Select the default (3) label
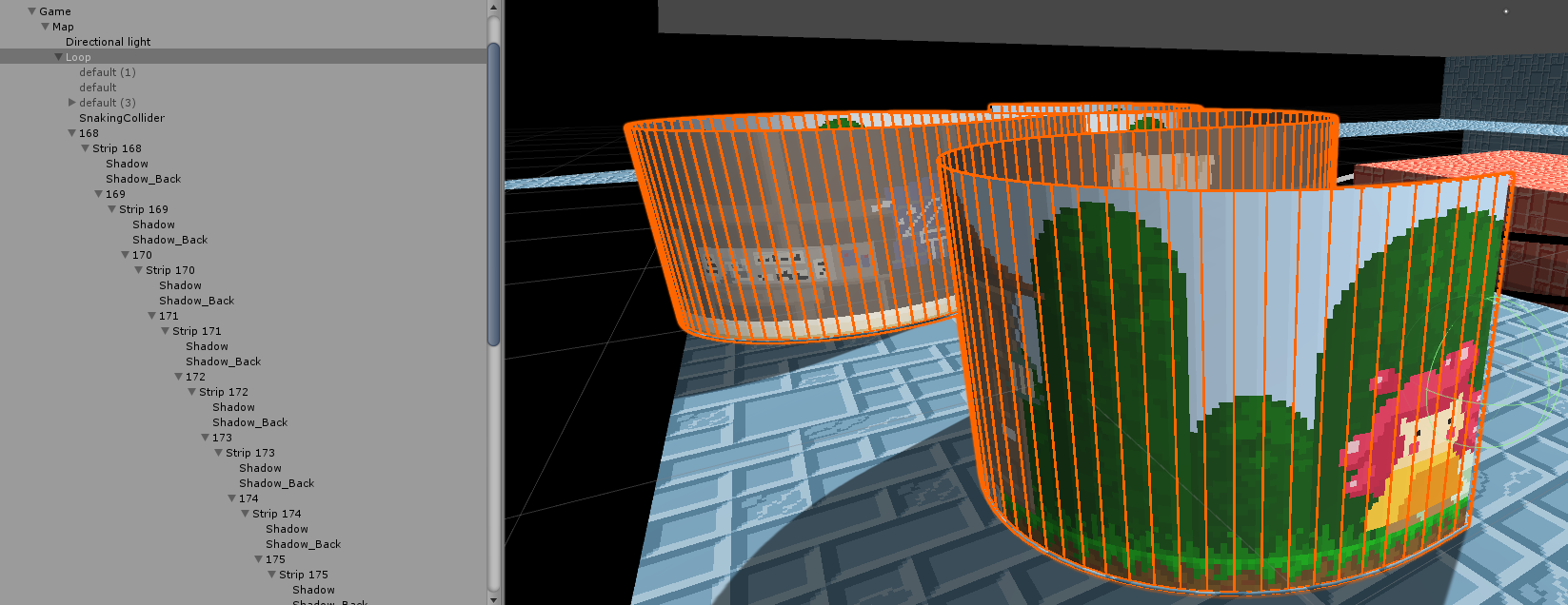The height and width of the screenshot is (605, 1568). (x=108, y=103)
